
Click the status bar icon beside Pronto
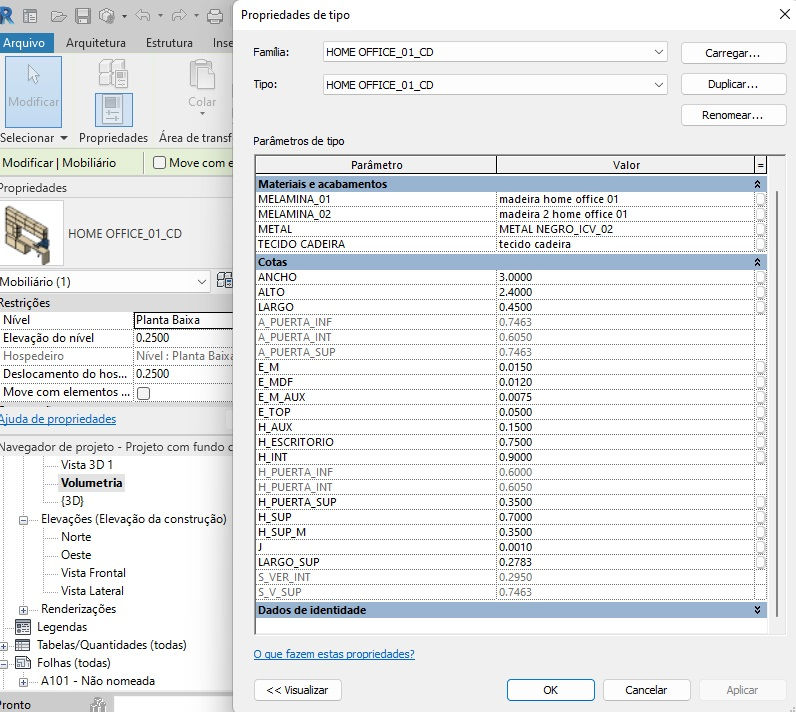tap(98, 705)
